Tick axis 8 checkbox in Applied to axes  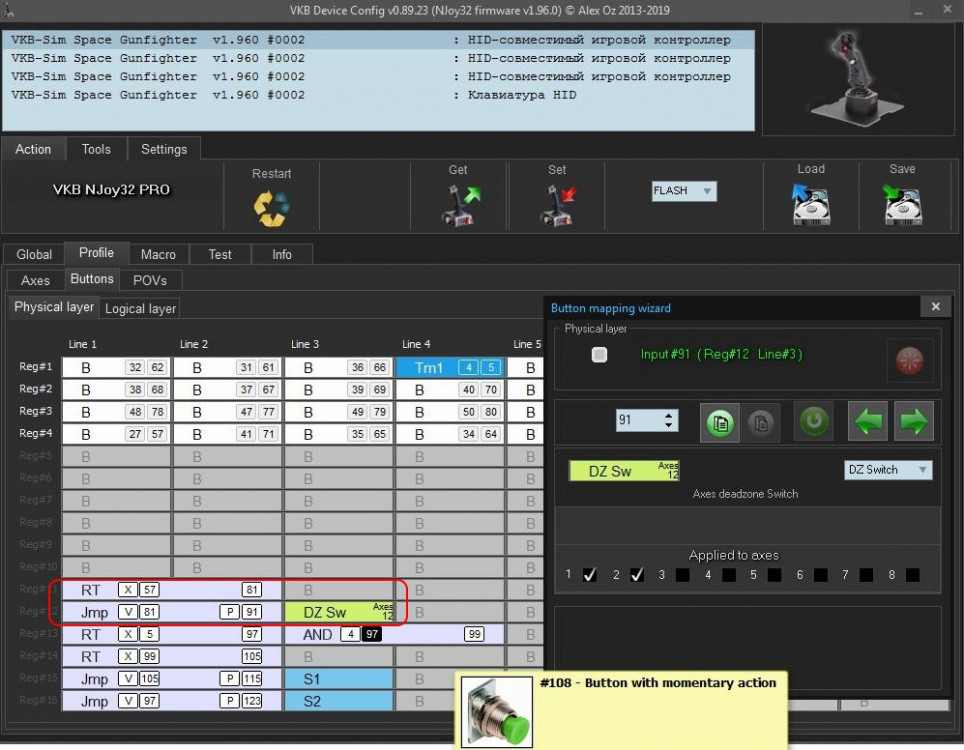tap(911, 576)
